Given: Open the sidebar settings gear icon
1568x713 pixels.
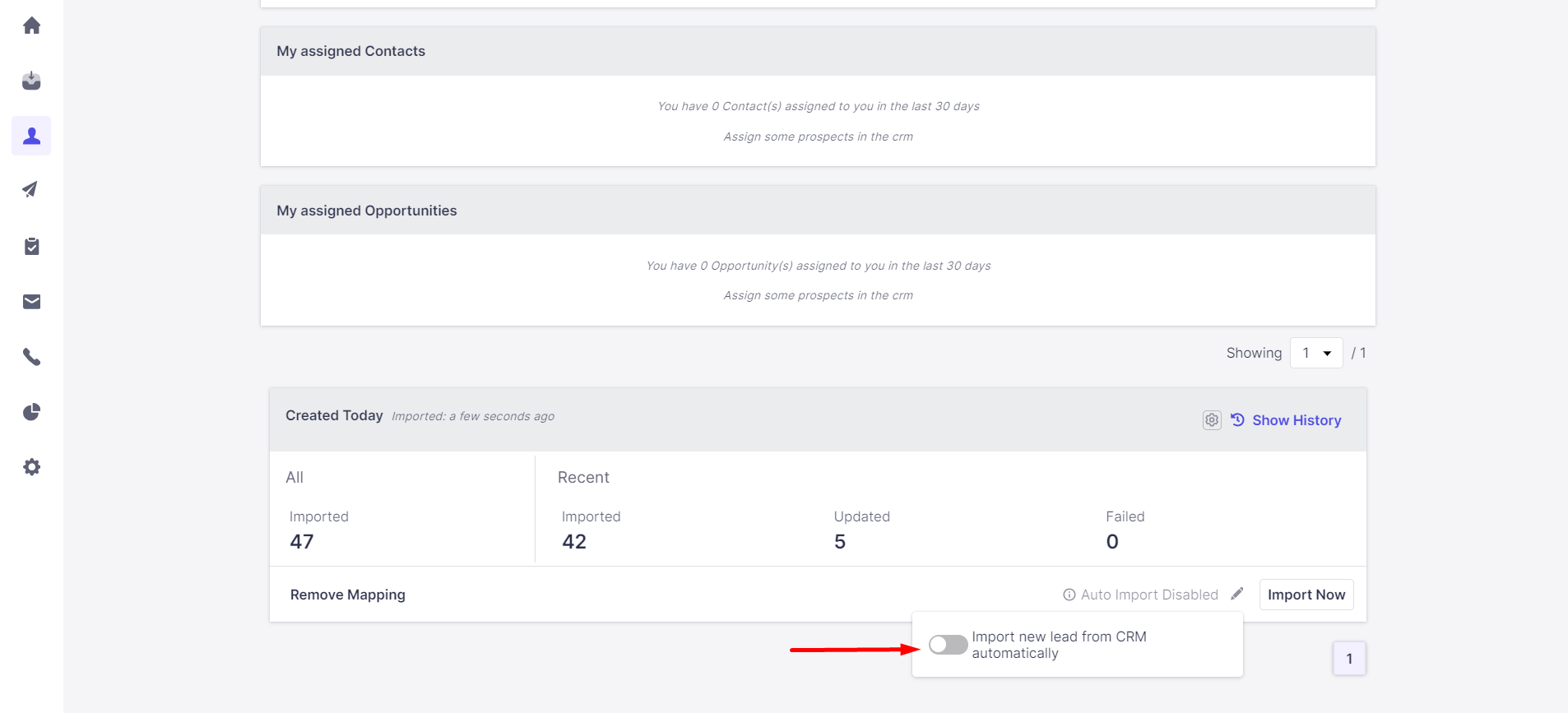Looking at the screenshot, I should pos(31,467).
